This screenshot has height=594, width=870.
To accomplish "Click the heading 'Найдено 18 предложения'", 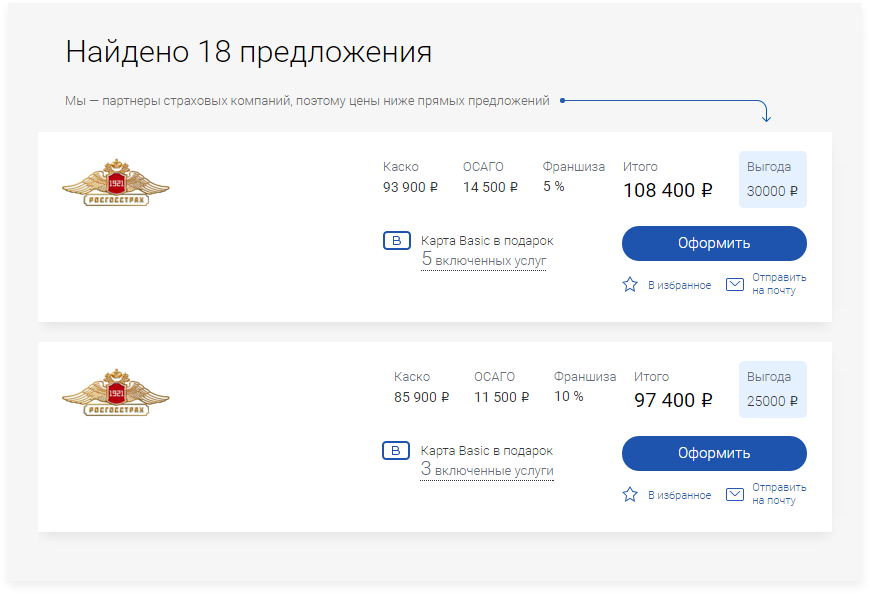I will pyautogui.click(x=247, y=52).
